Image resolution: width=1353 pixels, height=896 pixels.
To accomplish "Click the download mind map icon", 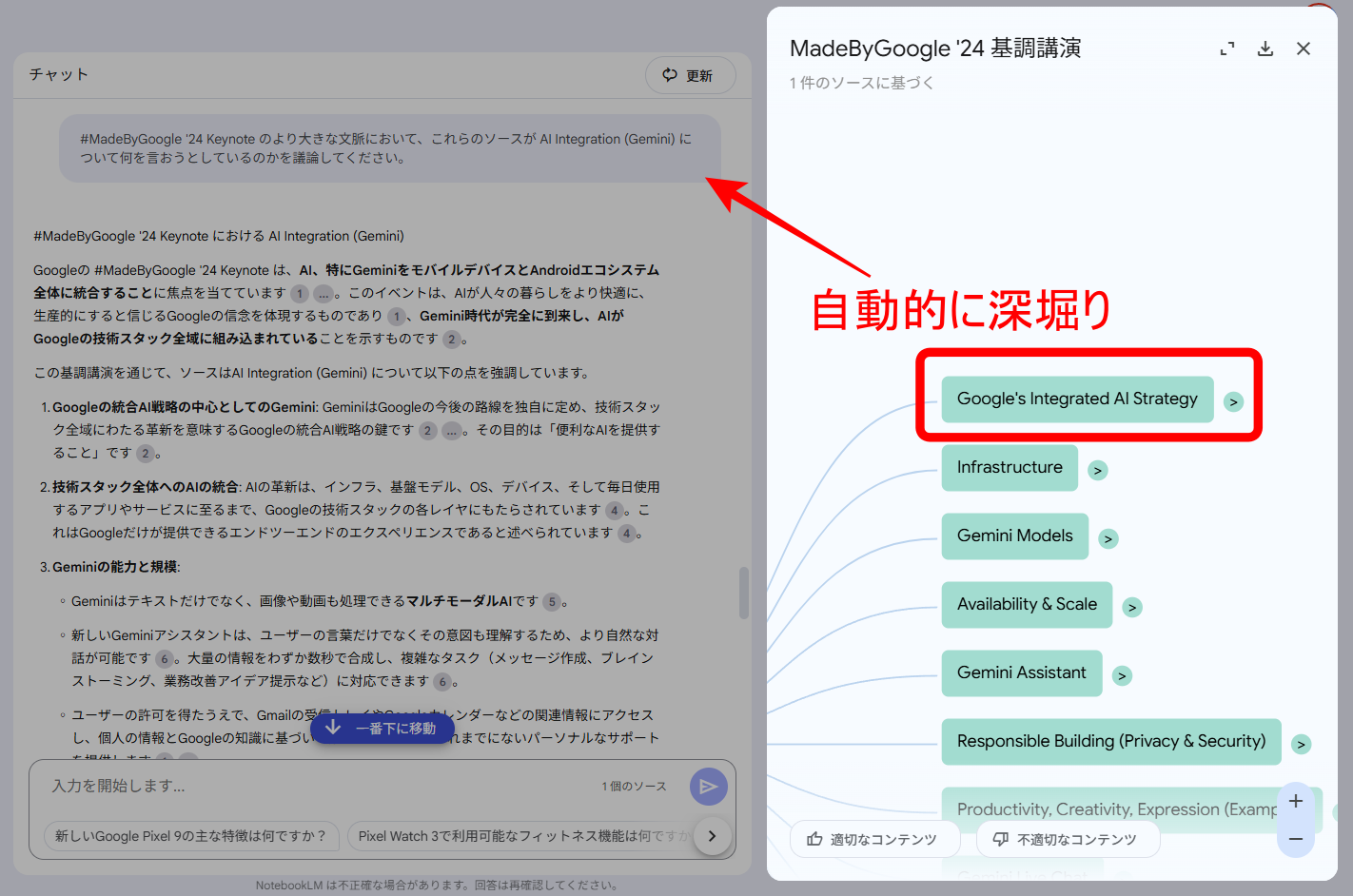I will click(x=1265, y=49).
